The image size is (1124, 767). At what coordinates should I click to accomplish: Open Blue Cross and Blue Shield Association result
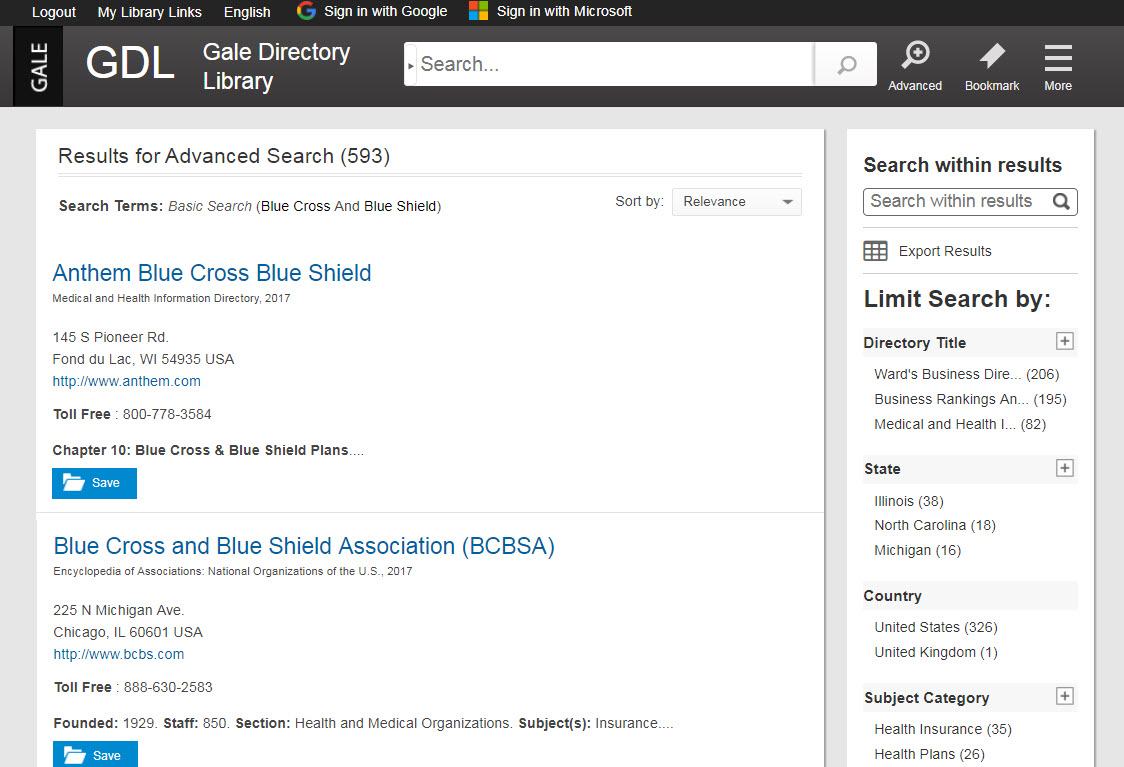coord(304,546)
